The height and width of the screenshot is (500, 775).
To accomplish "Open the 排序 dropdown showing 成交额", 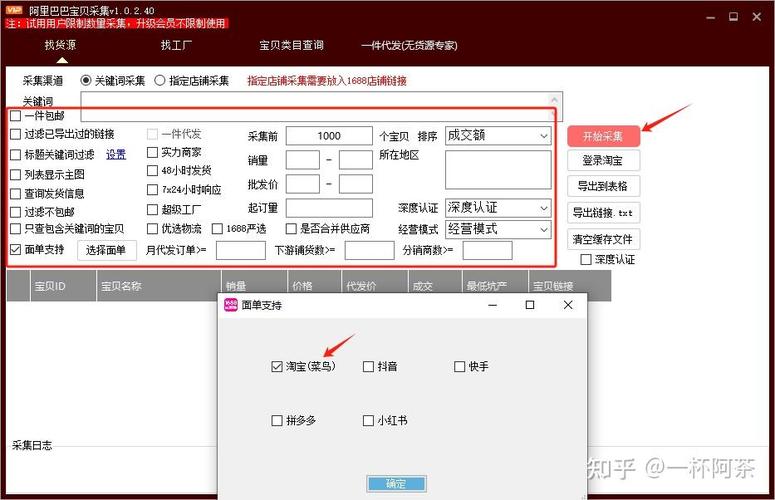I will coord(498,135).
